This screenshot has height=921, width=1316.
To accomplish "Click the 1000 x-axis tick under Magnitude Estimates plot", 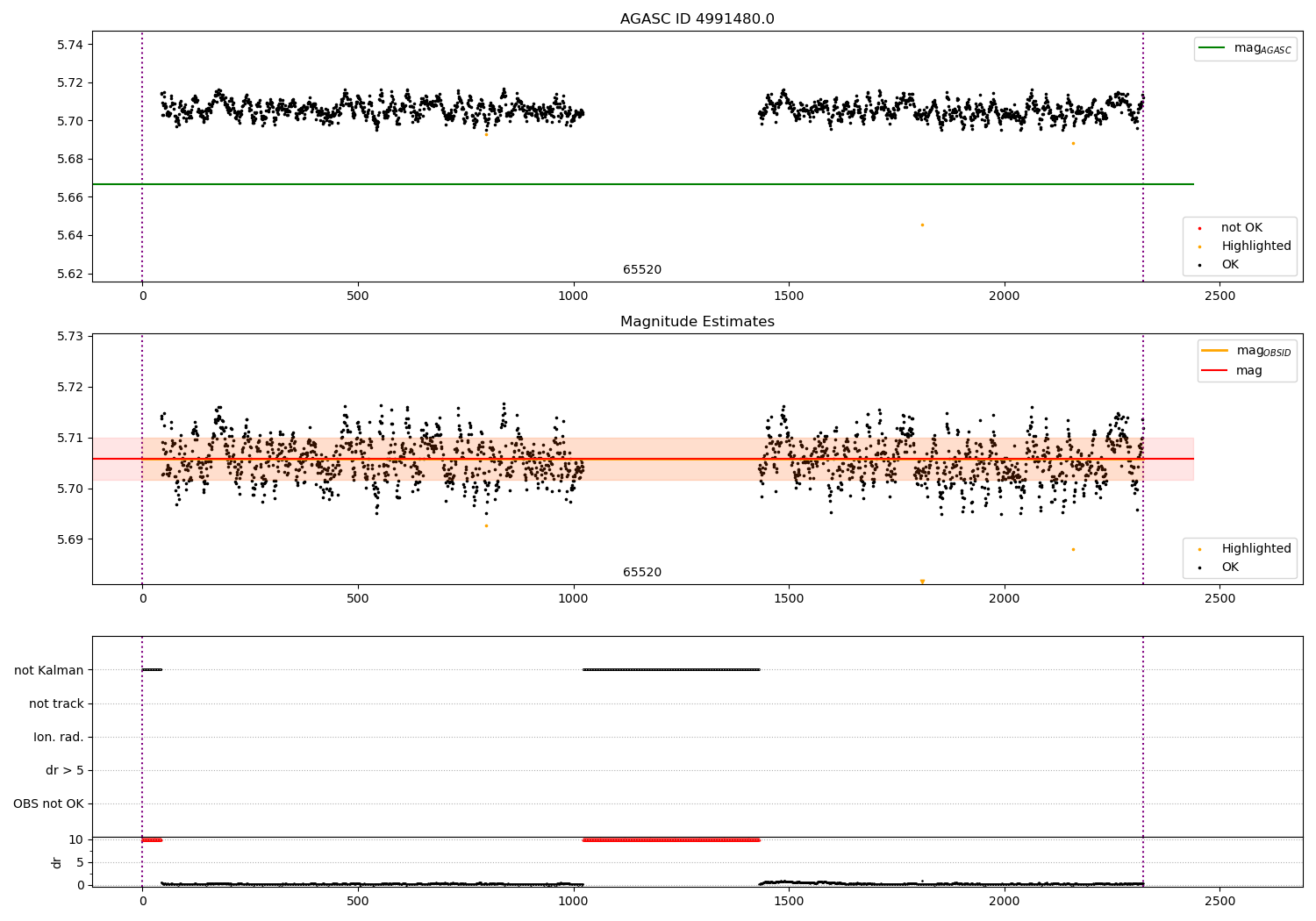I will tap(573, 599).
